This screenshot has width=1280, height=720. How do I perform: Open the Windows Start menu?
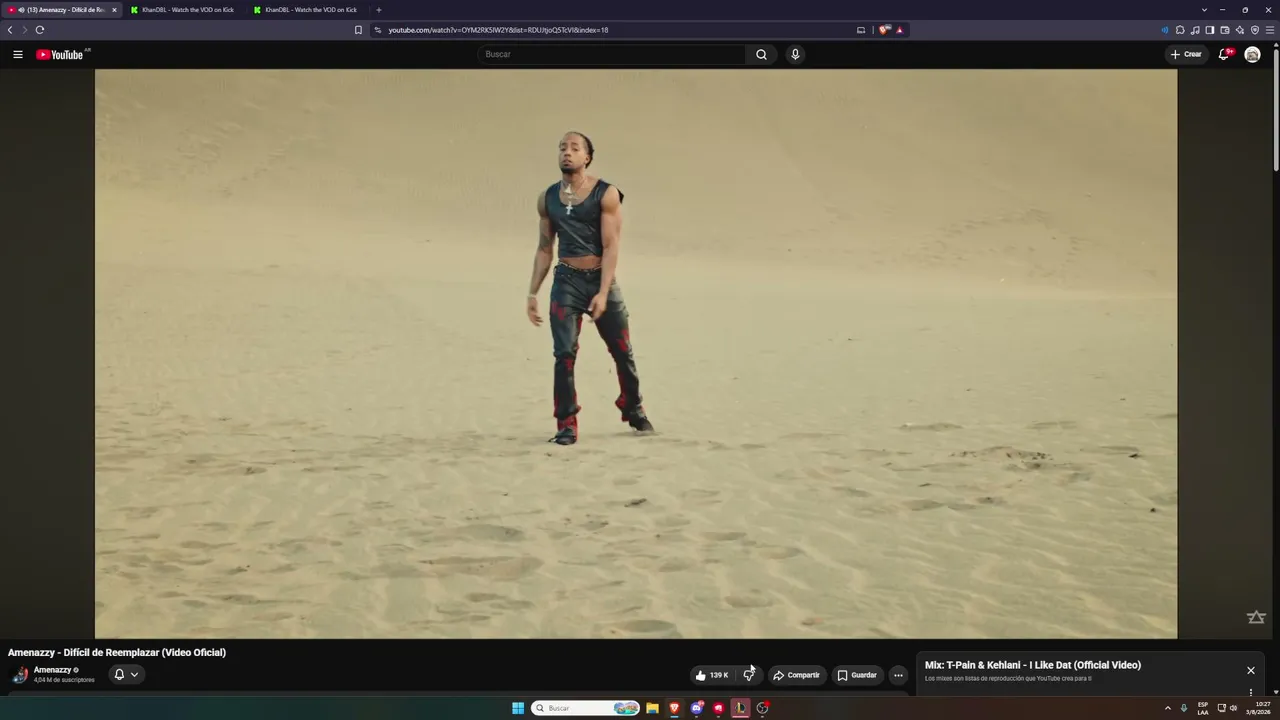pyautogui.click(x=518, y=708)
